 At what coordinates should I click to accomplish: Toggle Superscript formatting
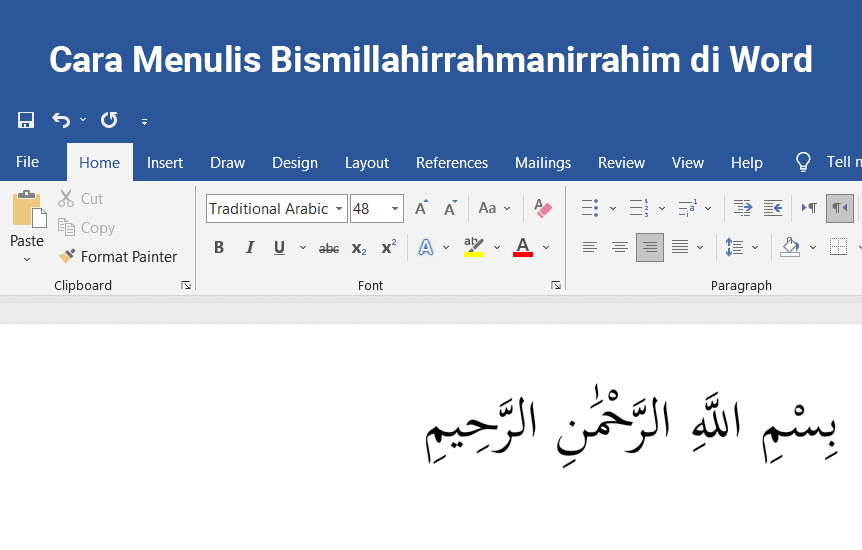pos(389,248)
